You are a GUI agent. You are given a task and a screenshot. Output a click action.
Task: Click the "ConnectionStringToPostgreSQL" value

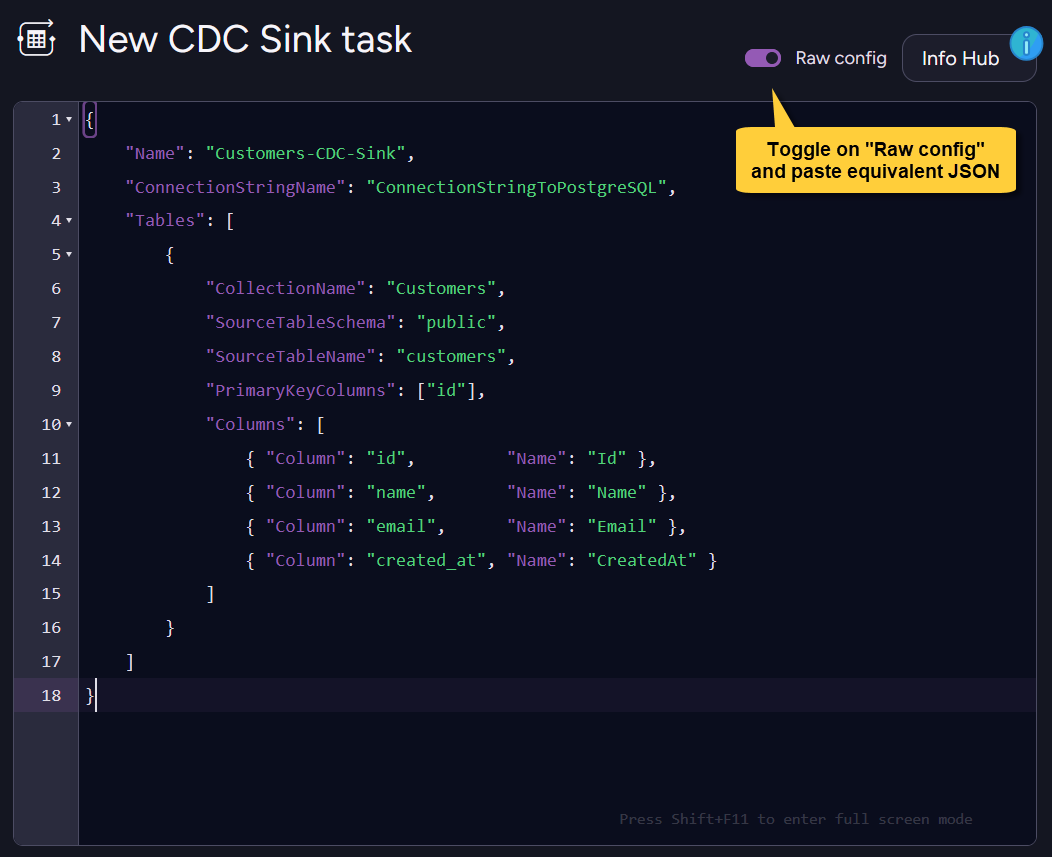[x=516, y=187]
